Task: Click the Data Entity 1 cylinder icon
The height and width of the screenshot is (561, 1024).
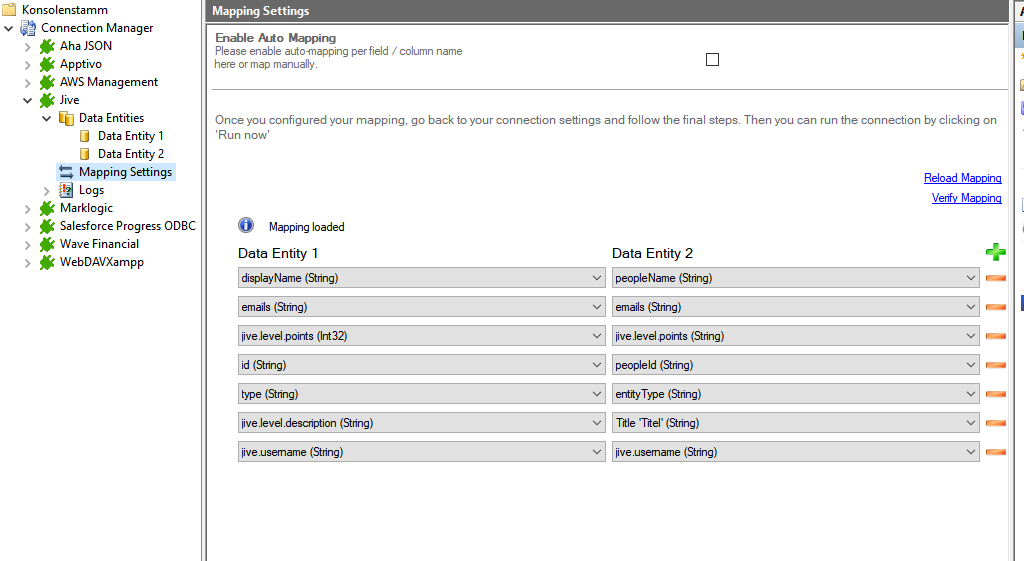Action: [85, 136]
